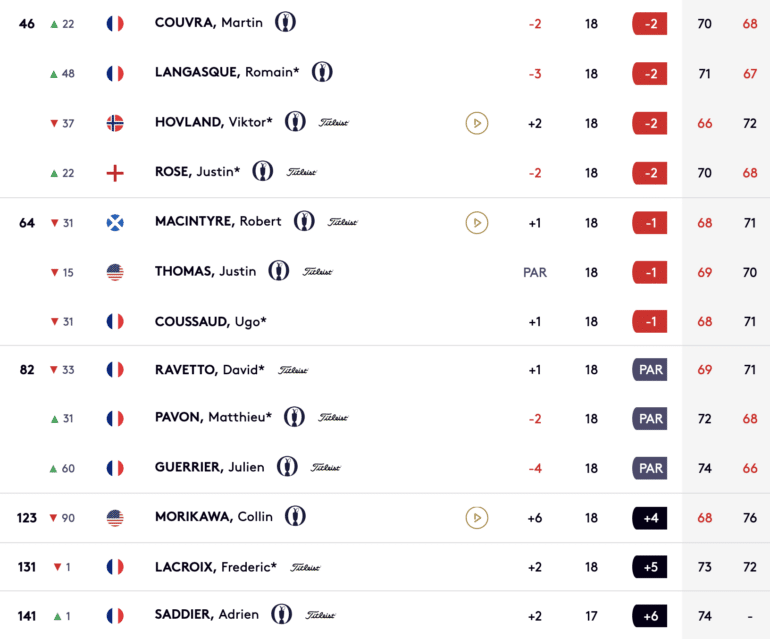
Task: Click the USA flag beside Morikawa
Action: tap(115, 518)
